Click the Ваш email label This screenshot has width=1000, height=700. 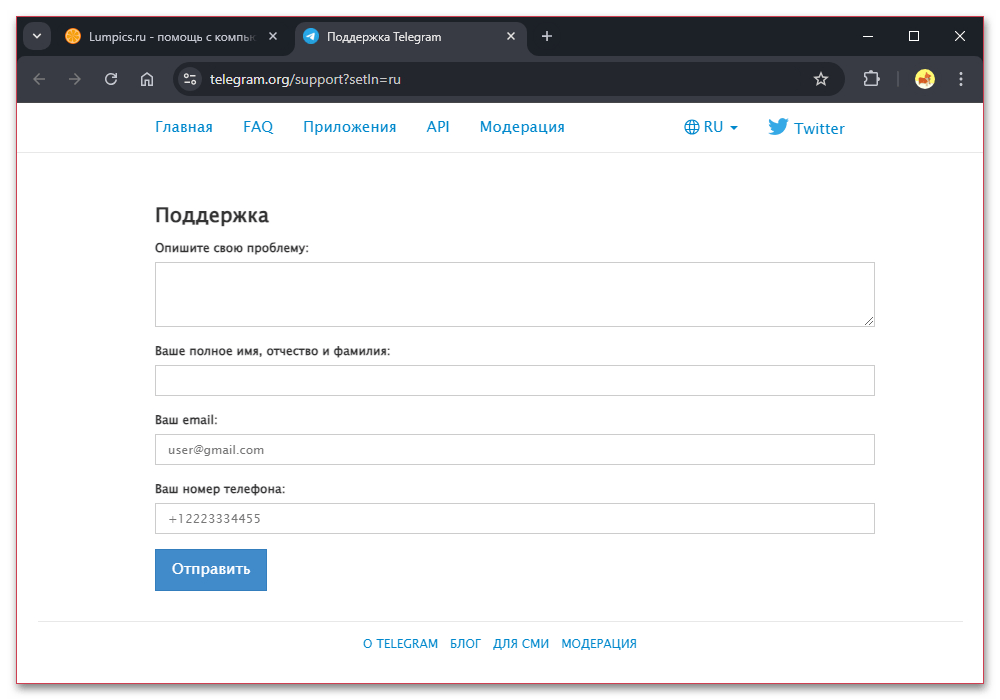[x=186, y=420]
